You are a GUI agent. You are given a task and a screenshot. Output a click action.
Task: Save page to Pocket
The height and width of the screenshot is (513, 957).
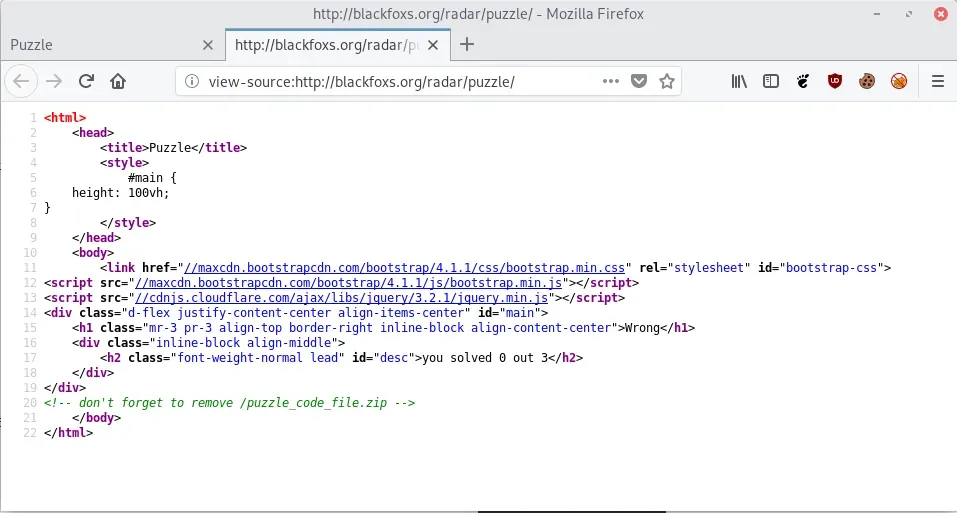point(639,81)
